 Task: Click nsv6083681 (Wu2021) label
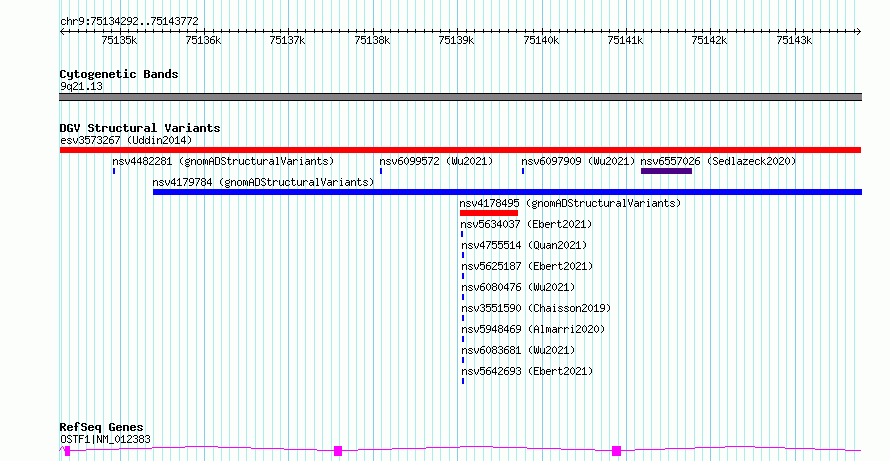pos(518,350)
